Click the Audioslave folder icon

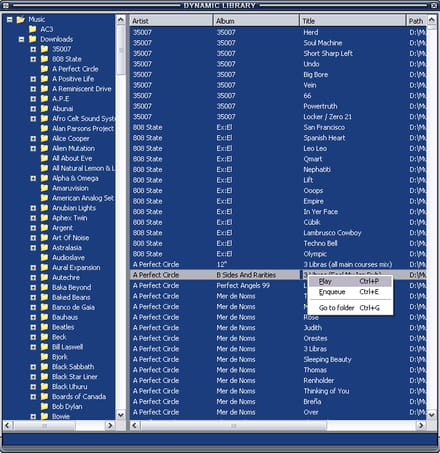(44, 258)
